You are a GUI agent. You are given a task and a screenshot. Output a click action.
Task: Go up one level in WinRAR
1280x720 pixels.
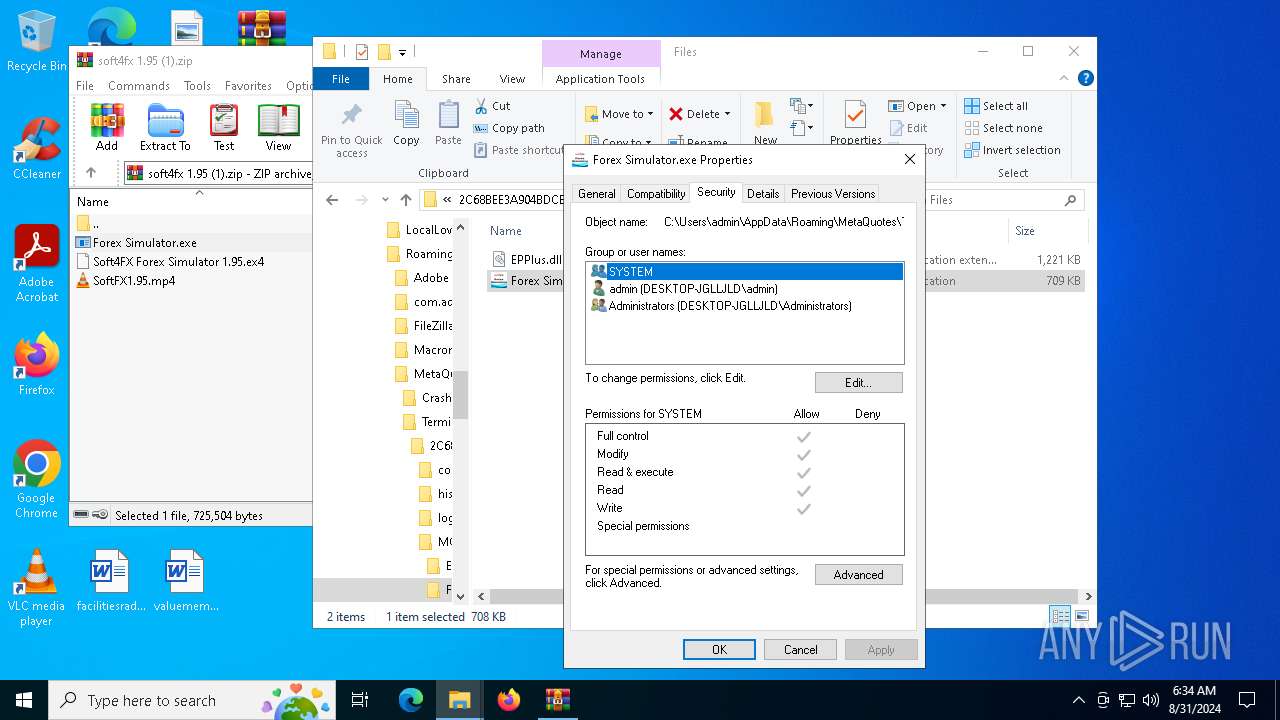pos(91,173)
